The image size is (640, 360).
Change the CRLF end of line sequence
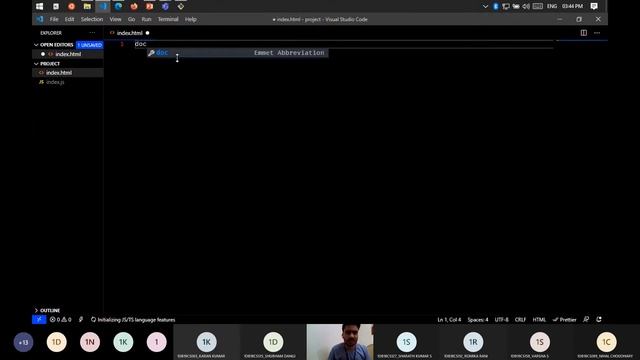(520, 320)
